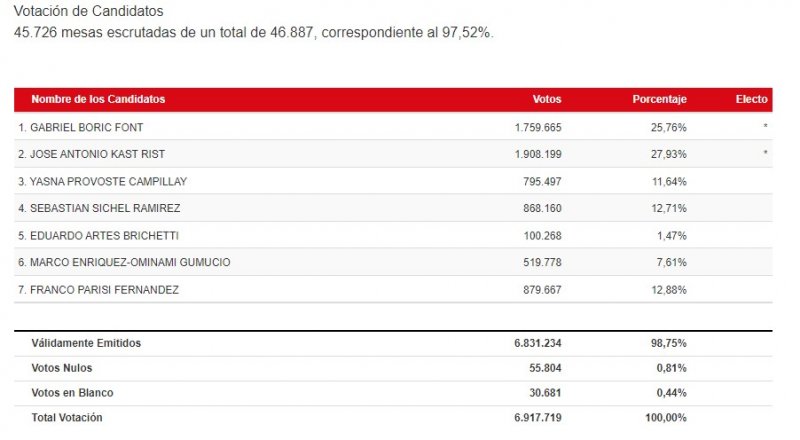Screen dimensions: 800x440
Task: Click the Total Votación label
Action: point(67,417)
